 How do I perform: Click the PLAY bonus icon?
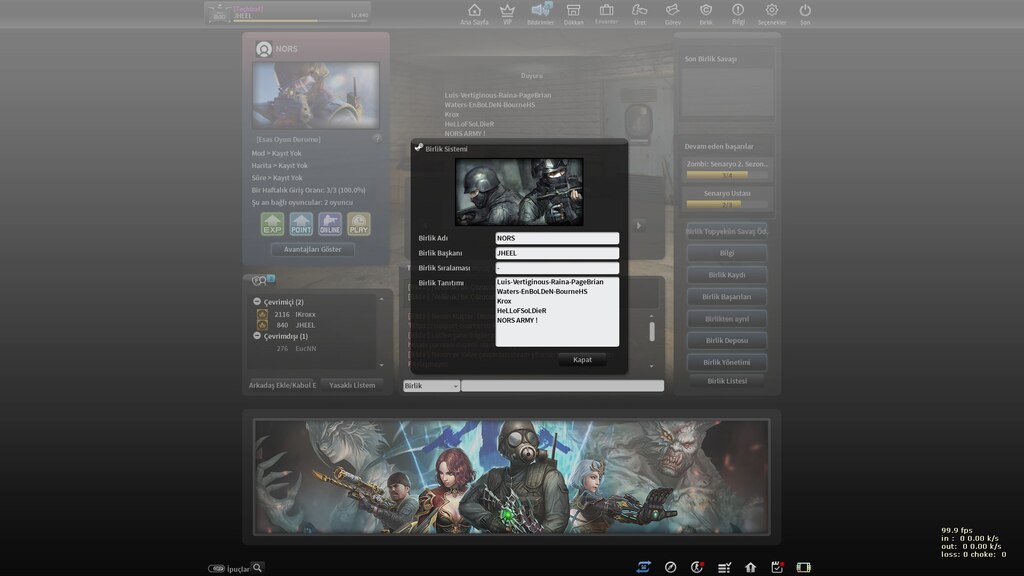click(359, 224)
